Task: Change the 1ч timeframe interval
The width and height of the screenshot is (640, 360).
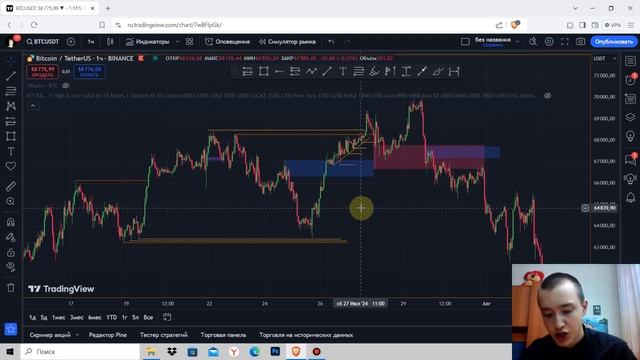Action: [x=91, y=42]
